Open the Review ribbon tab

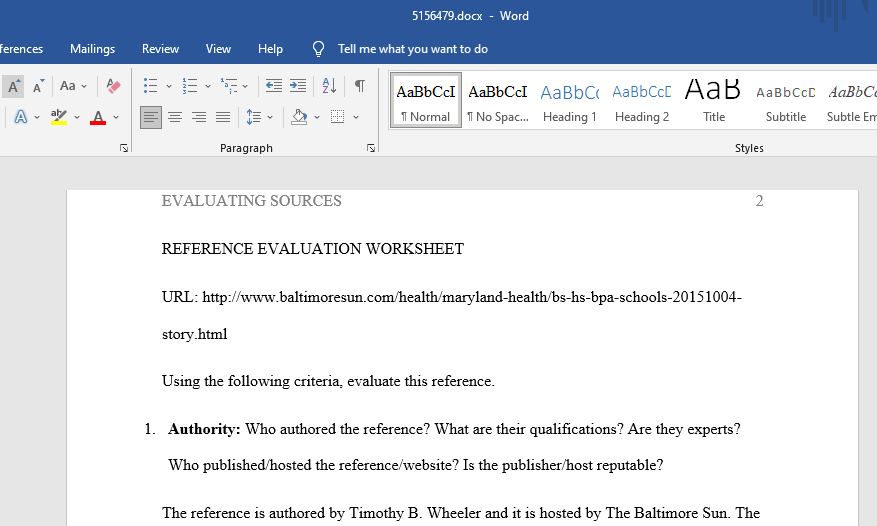coord(160,49)
